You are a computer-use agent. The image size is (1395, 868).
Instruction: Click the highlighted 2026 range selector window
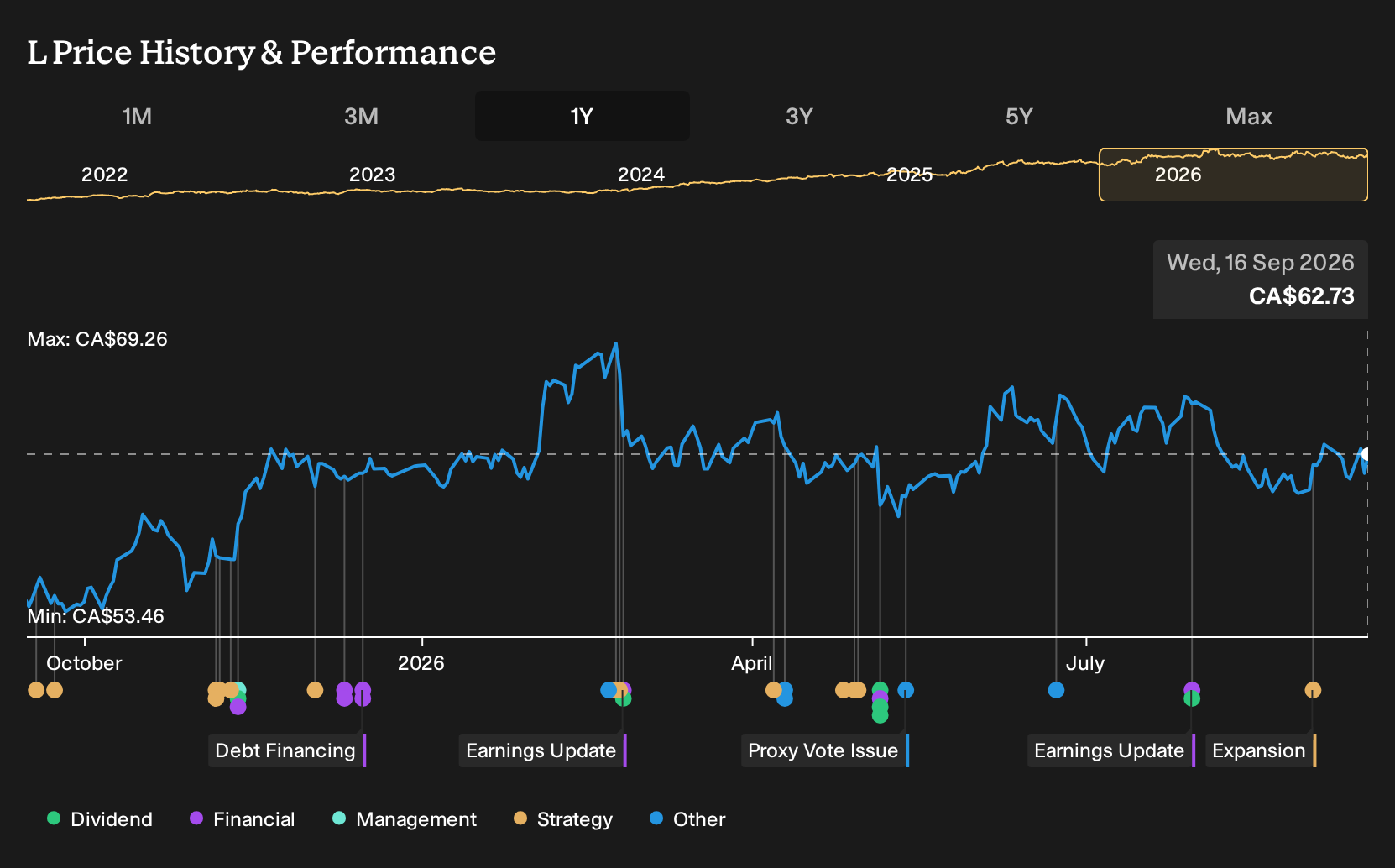click(x=1233, y=175)
